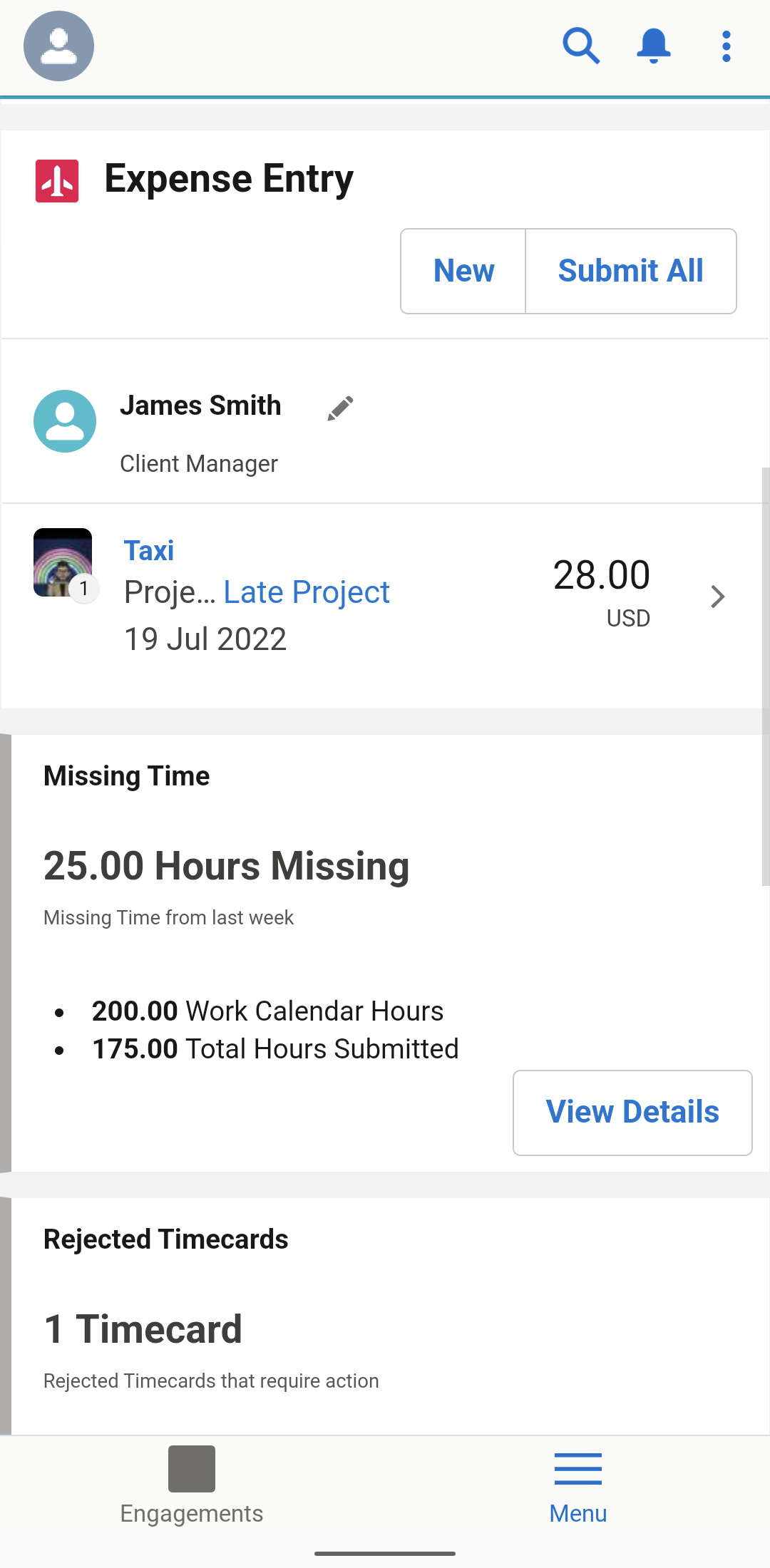The width and height of the screenshot is (770, 1568).
Task: Open the Late Project link
Action: (307, 592)
